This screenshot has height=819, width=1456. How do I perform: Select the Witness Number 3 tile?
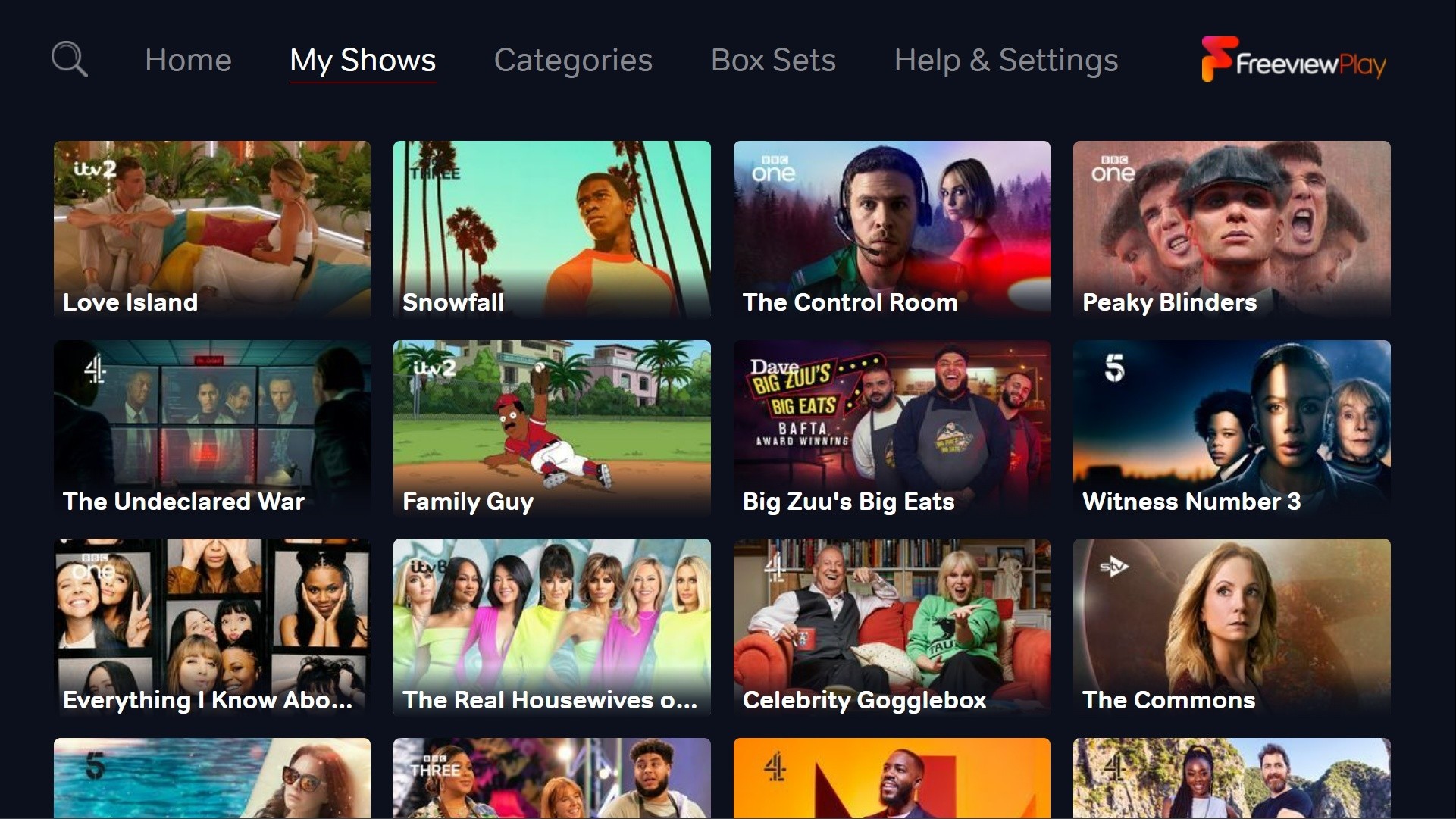[1232, 429]
